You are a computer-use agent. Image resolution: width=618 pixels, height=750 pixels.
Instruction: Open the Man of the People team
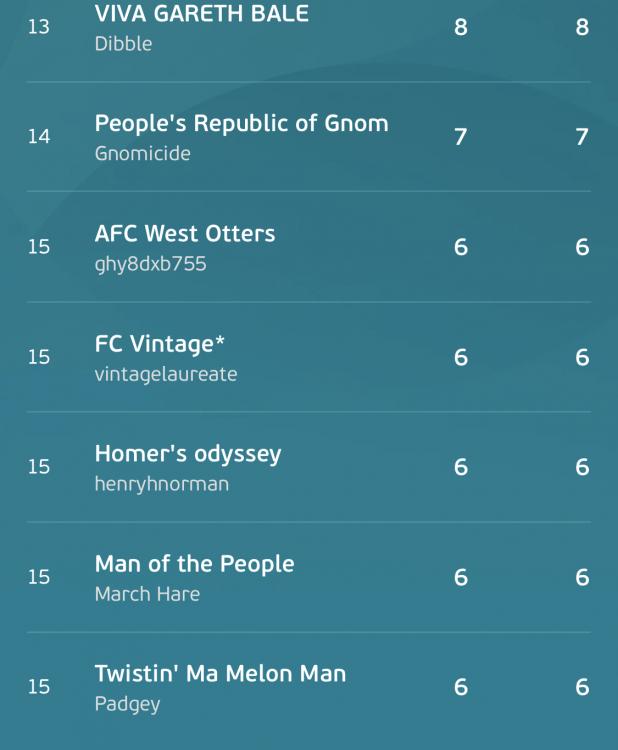point(194,564)
